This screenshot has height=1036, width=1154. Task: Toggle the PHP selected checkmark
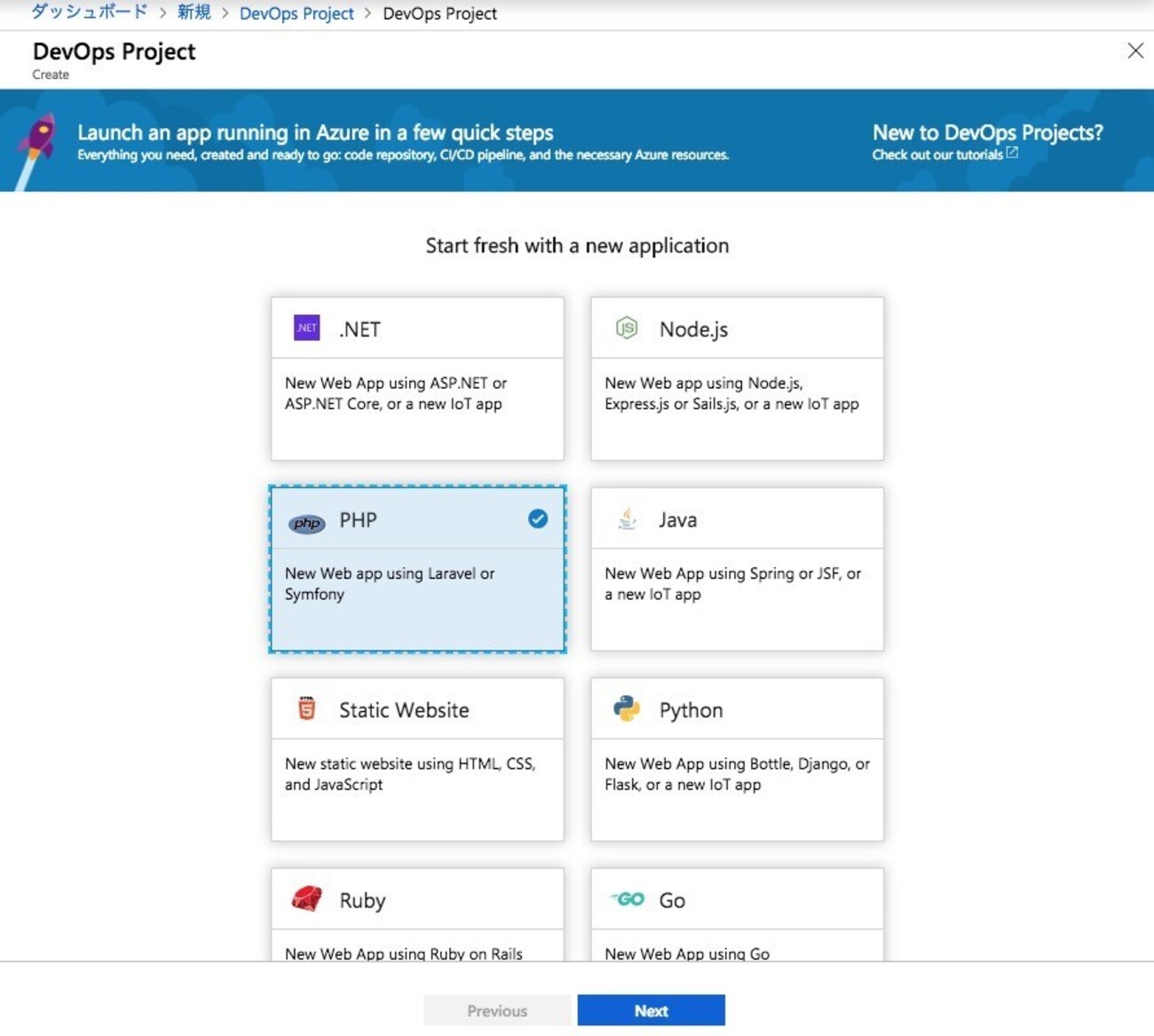(x=538, y=518)
